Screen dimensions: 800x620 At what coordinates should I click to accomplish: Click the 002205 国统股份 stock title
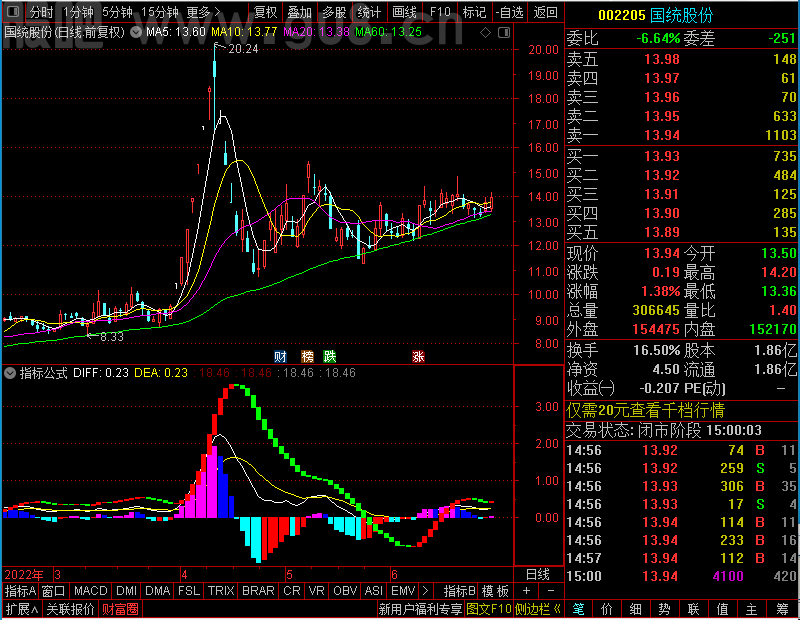pos(655,15)
